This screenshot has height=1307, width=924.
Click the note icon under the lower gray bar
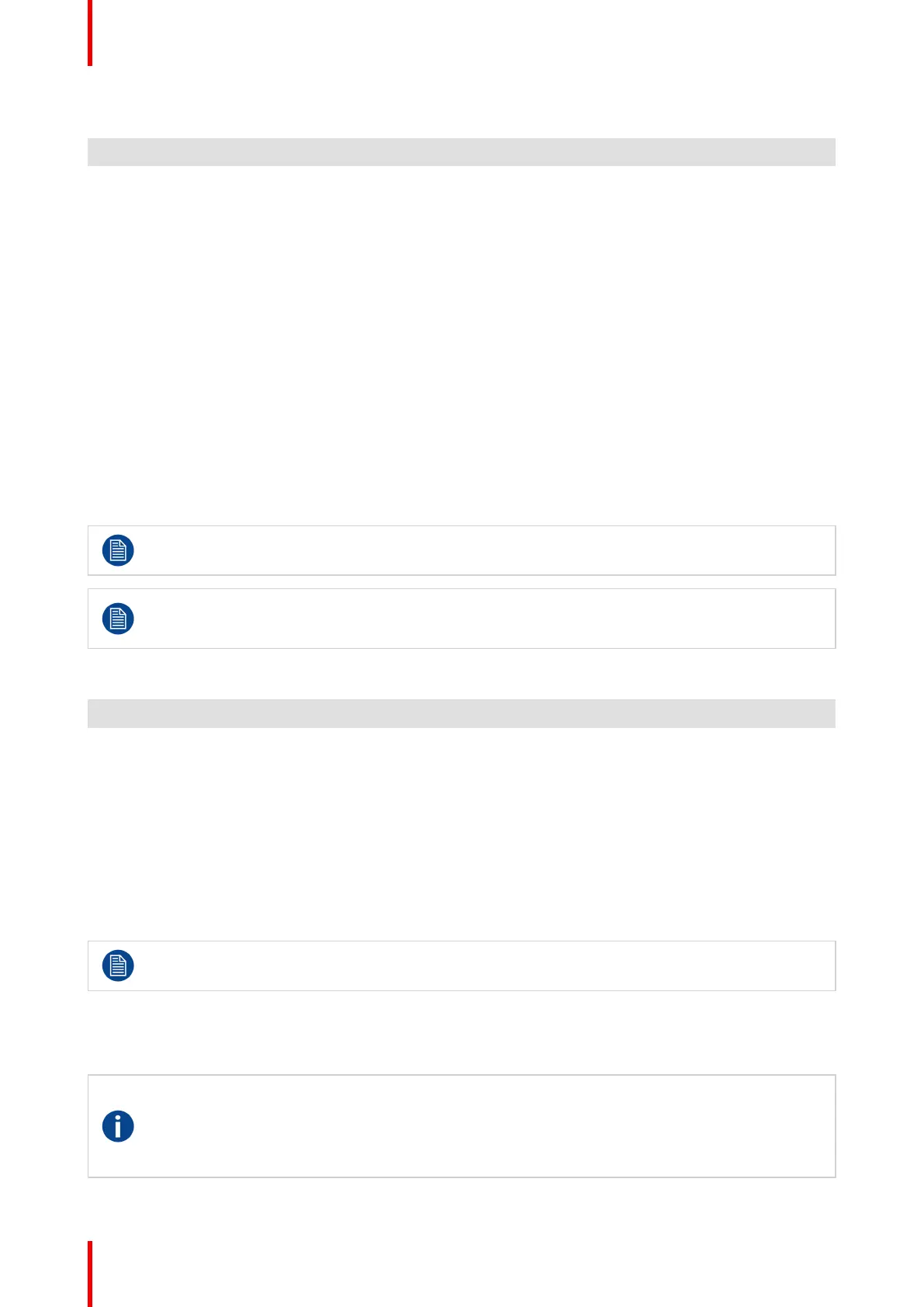(x=118, y=966)
